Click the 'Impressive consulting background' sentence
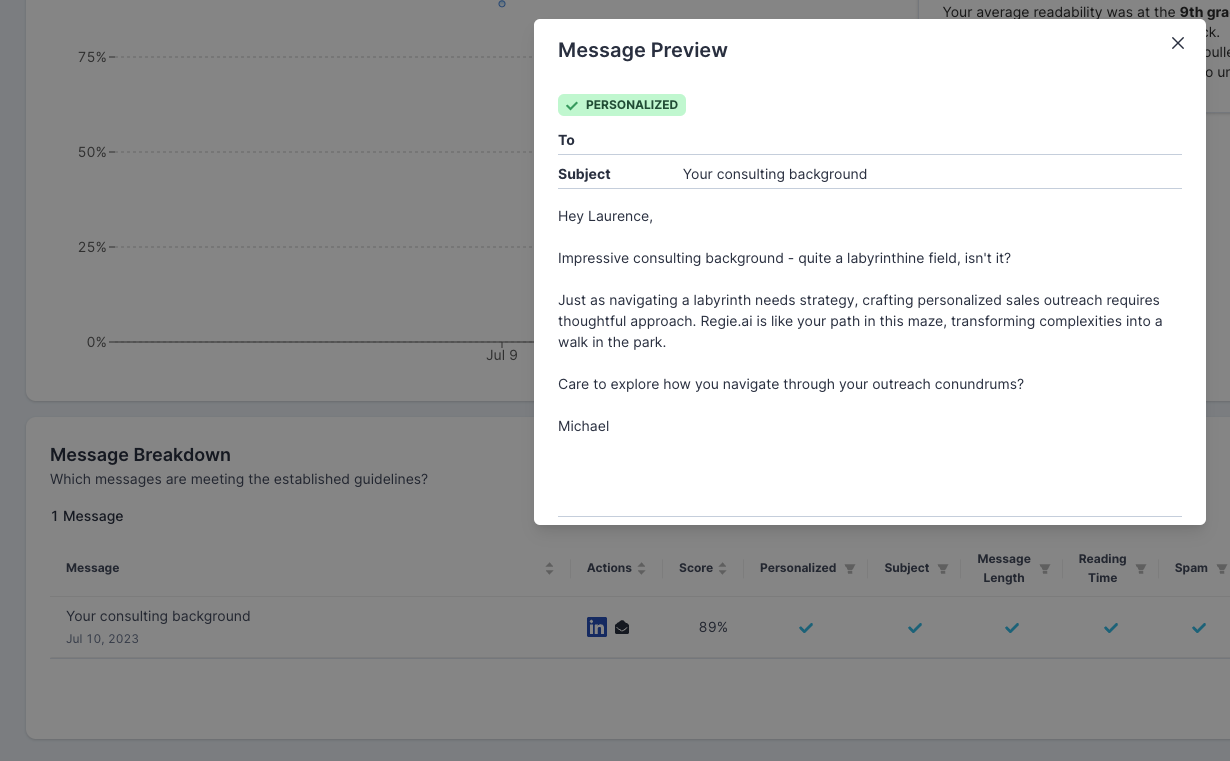Viewport: 1230px width, 761px height. point(784,258)
